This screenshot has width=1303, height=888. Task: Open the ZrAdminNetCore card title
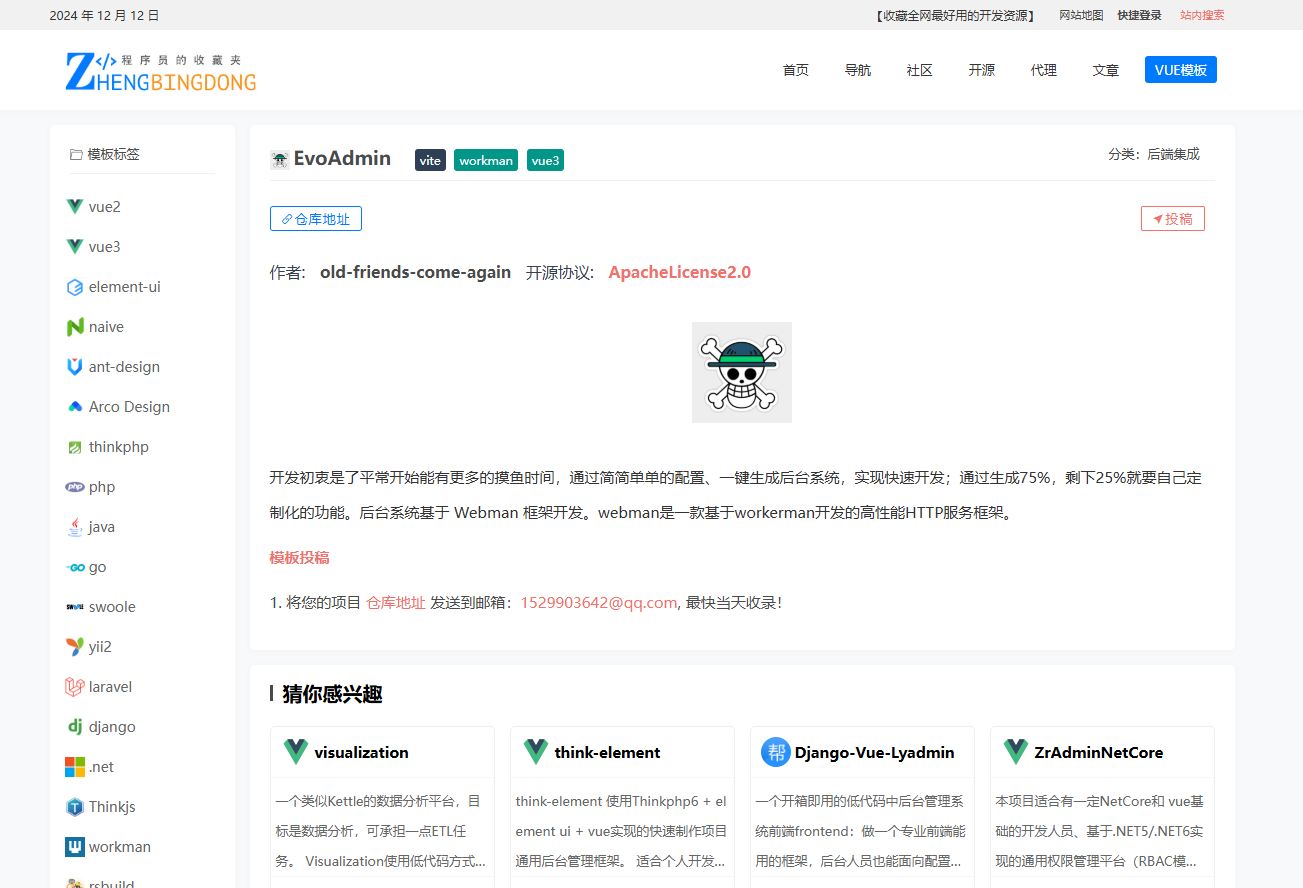point(1099,752)
